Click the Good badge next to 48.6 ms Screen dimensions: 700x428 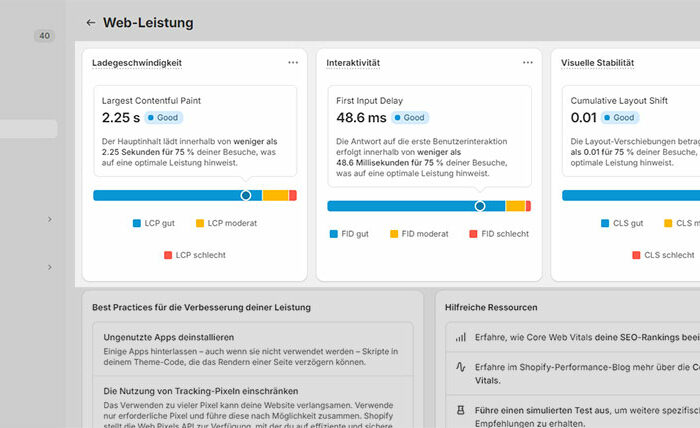(x=410, y=117)
